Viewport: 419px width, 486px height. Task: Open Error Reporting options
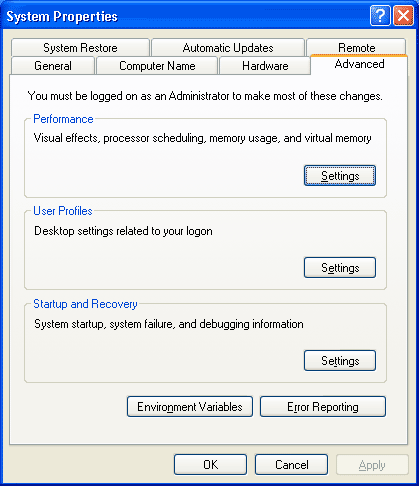point(323,406)
